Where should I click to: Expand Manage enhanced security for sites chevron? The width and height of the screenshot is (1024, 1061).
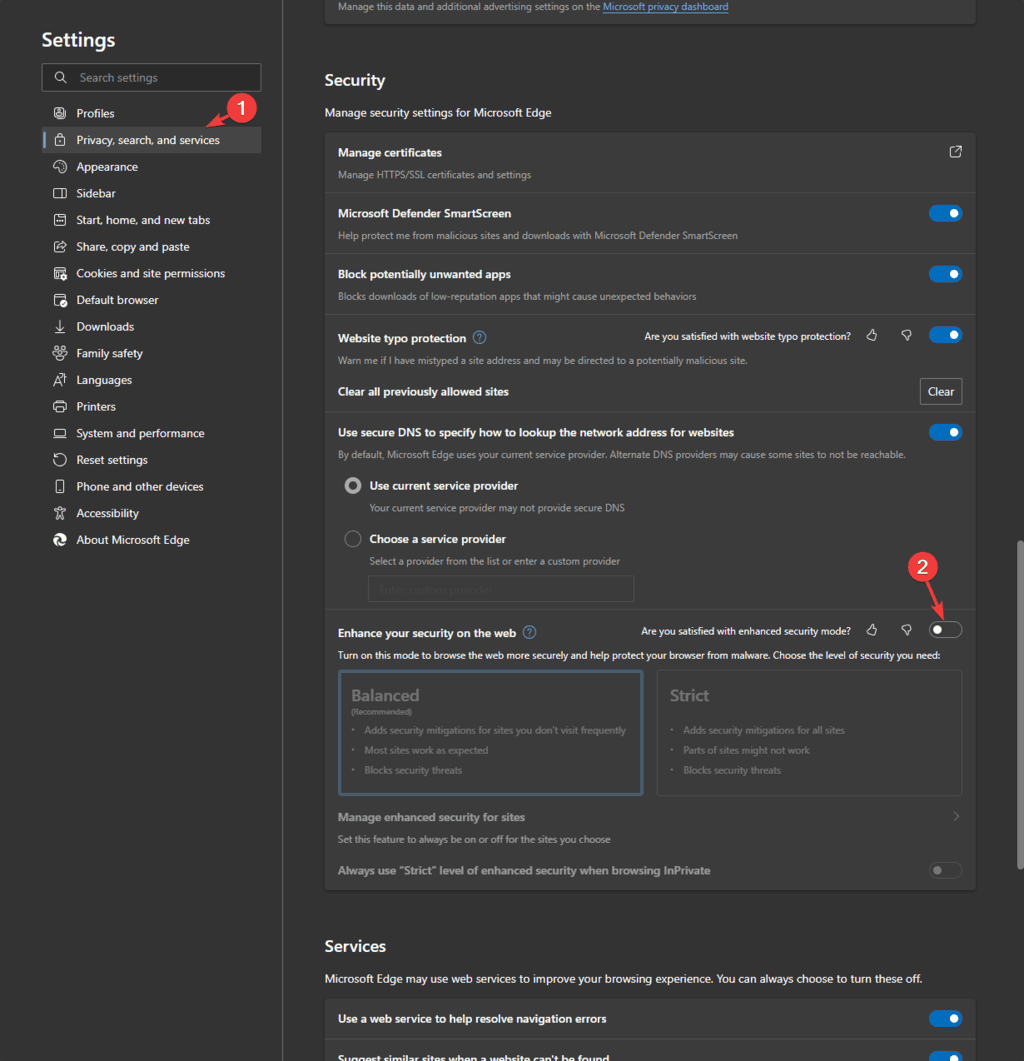(956, 817)
